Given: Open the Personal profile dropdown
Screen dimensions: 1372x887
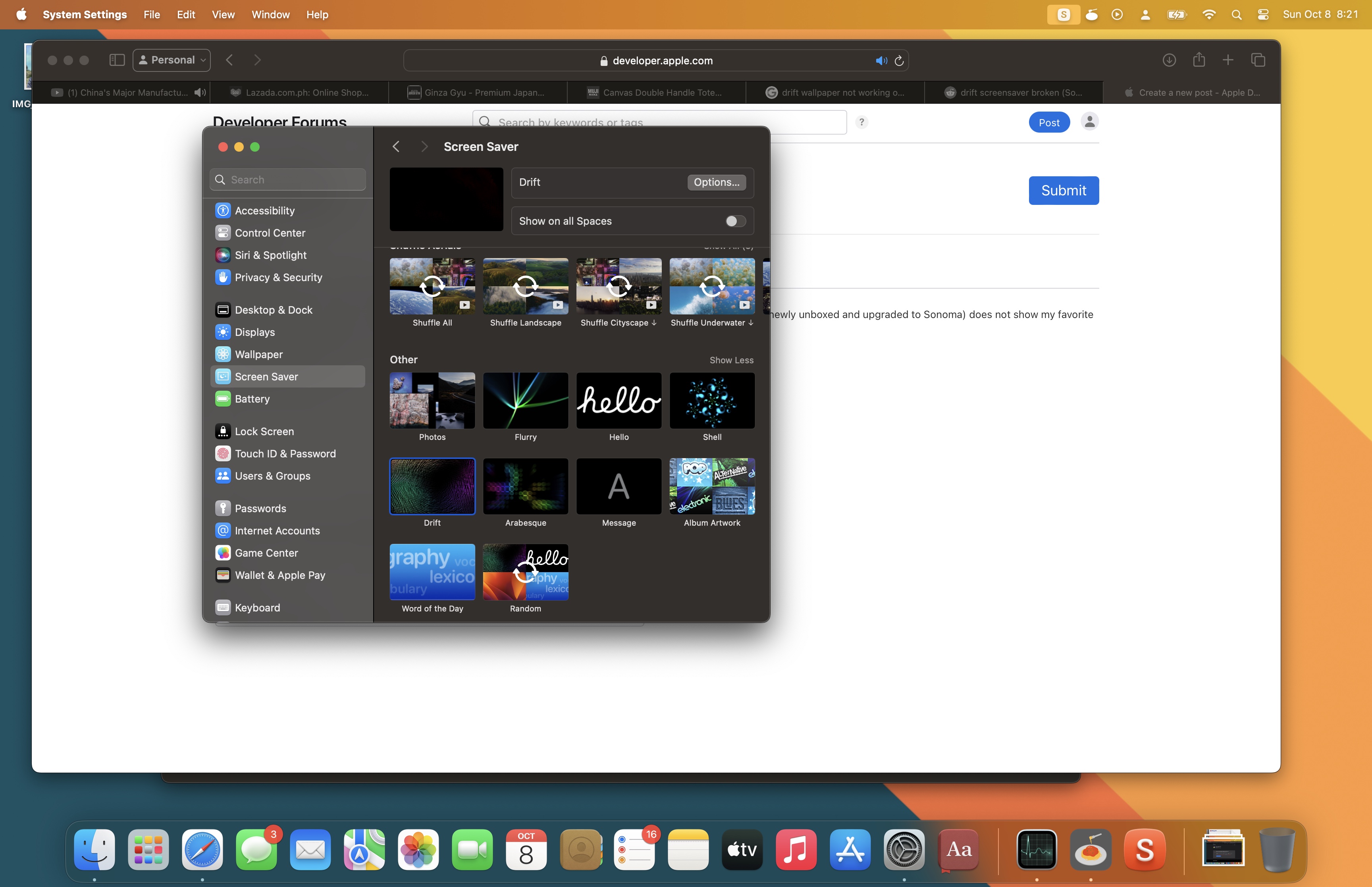Looking at the screenshot, I should point(171,60).
